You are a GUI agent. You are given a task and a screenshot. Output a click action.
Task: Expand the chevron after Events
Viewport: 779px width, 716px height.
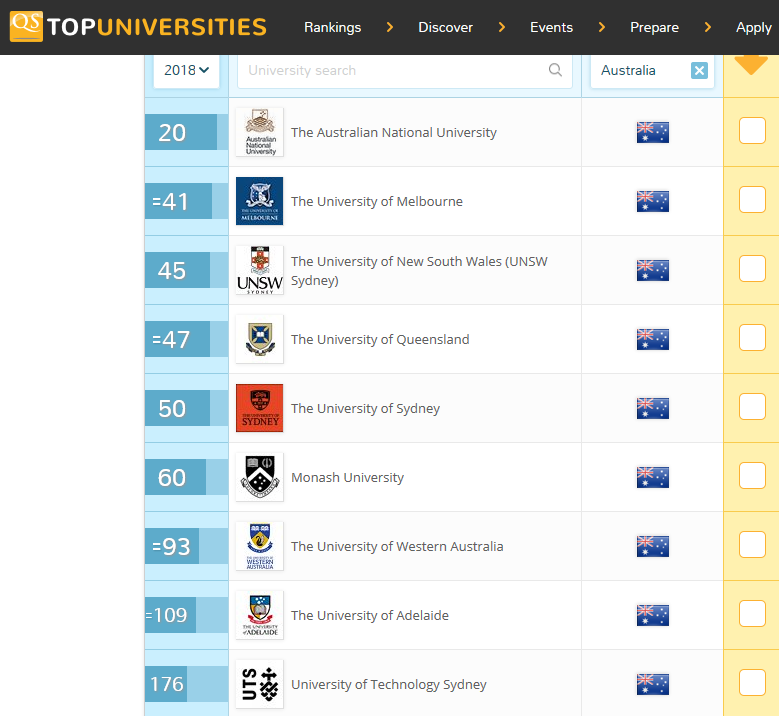coord(602,27)
